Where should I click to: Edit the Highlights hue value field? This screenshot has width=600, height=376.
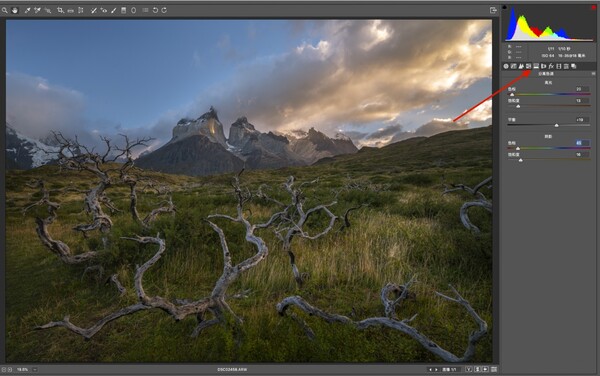point(582,89)
